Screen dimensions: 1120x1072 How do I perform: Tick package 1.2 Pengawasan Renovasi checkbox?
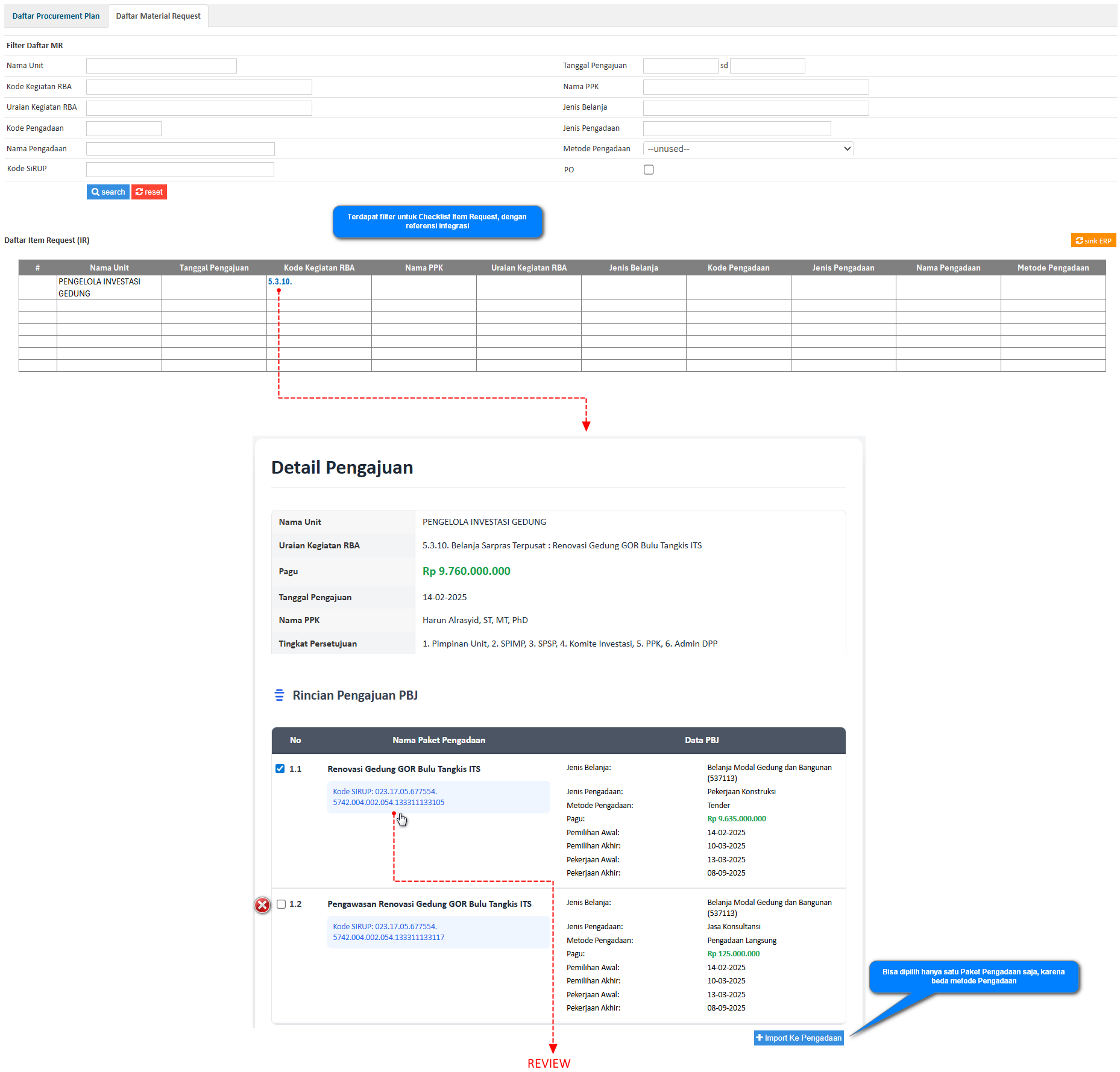coord(281,904)
